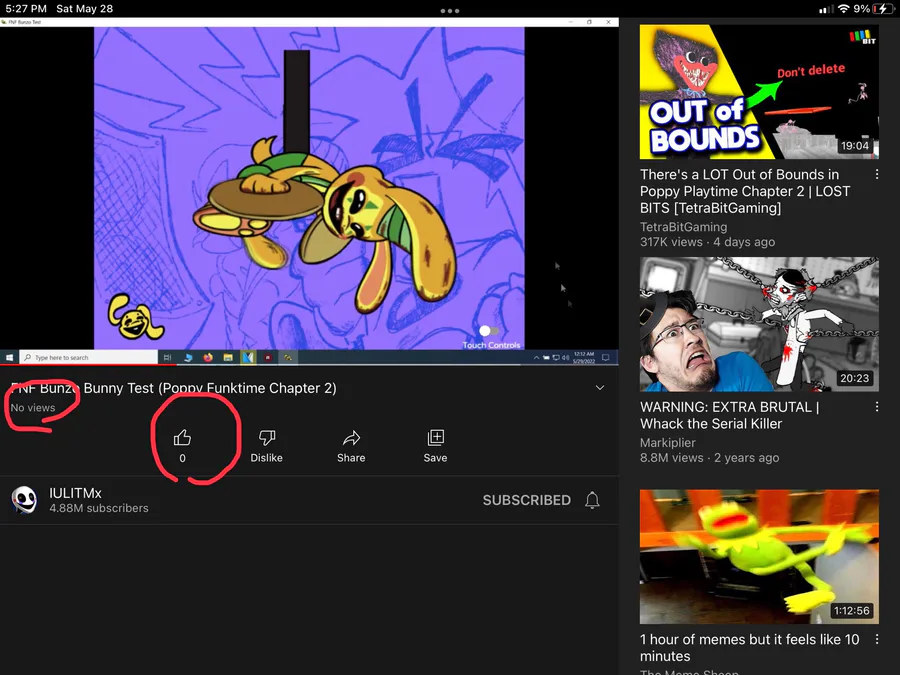Open the TetraBitGaming channel name
Viewport: 900px width, 675px height.
click(683, 227)
